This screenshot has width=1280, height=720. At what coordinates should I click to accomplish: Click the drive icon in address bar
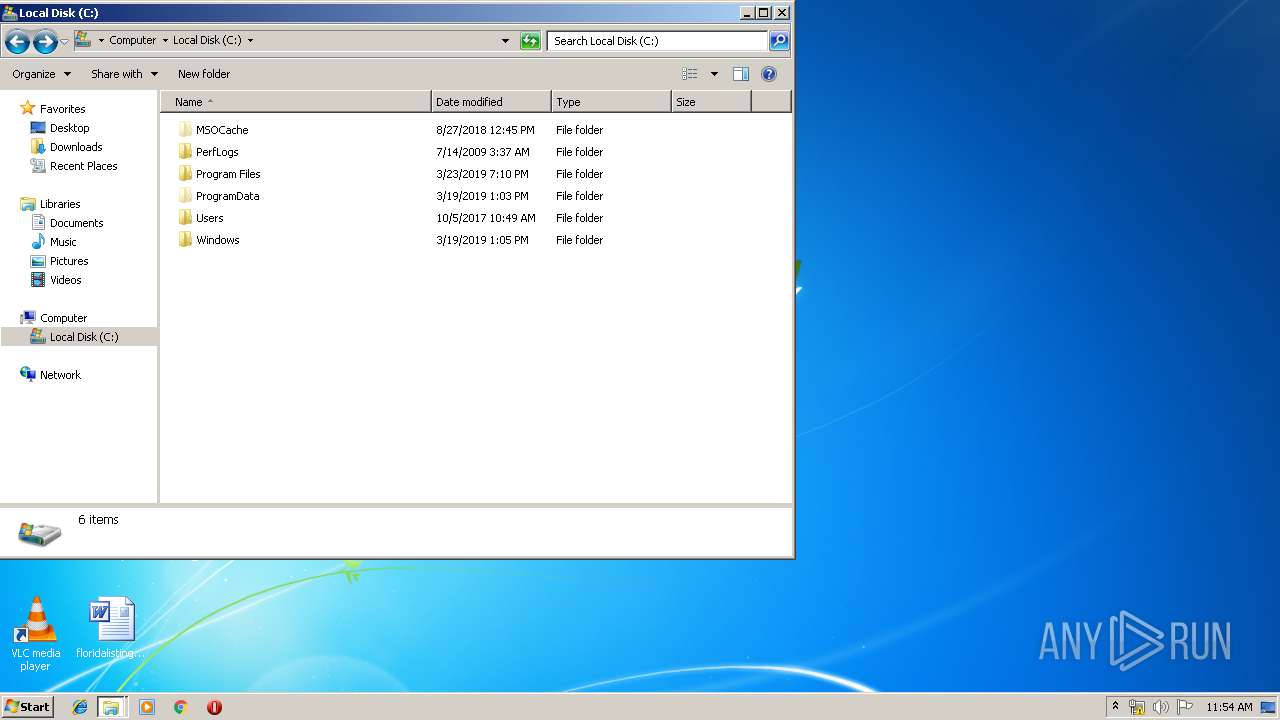(83, 40)
